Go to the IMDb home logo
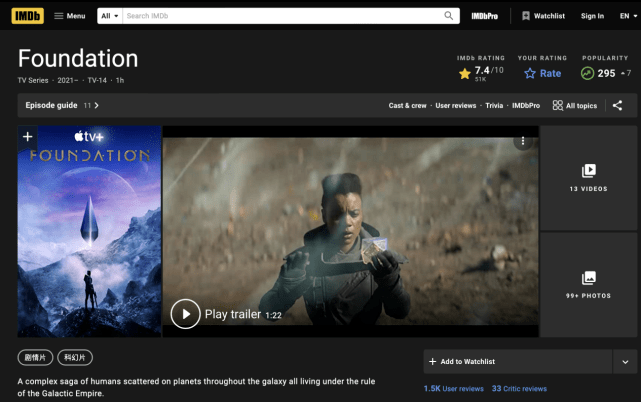Viewport: 641px width, 402px height. [x=27, y=16]
